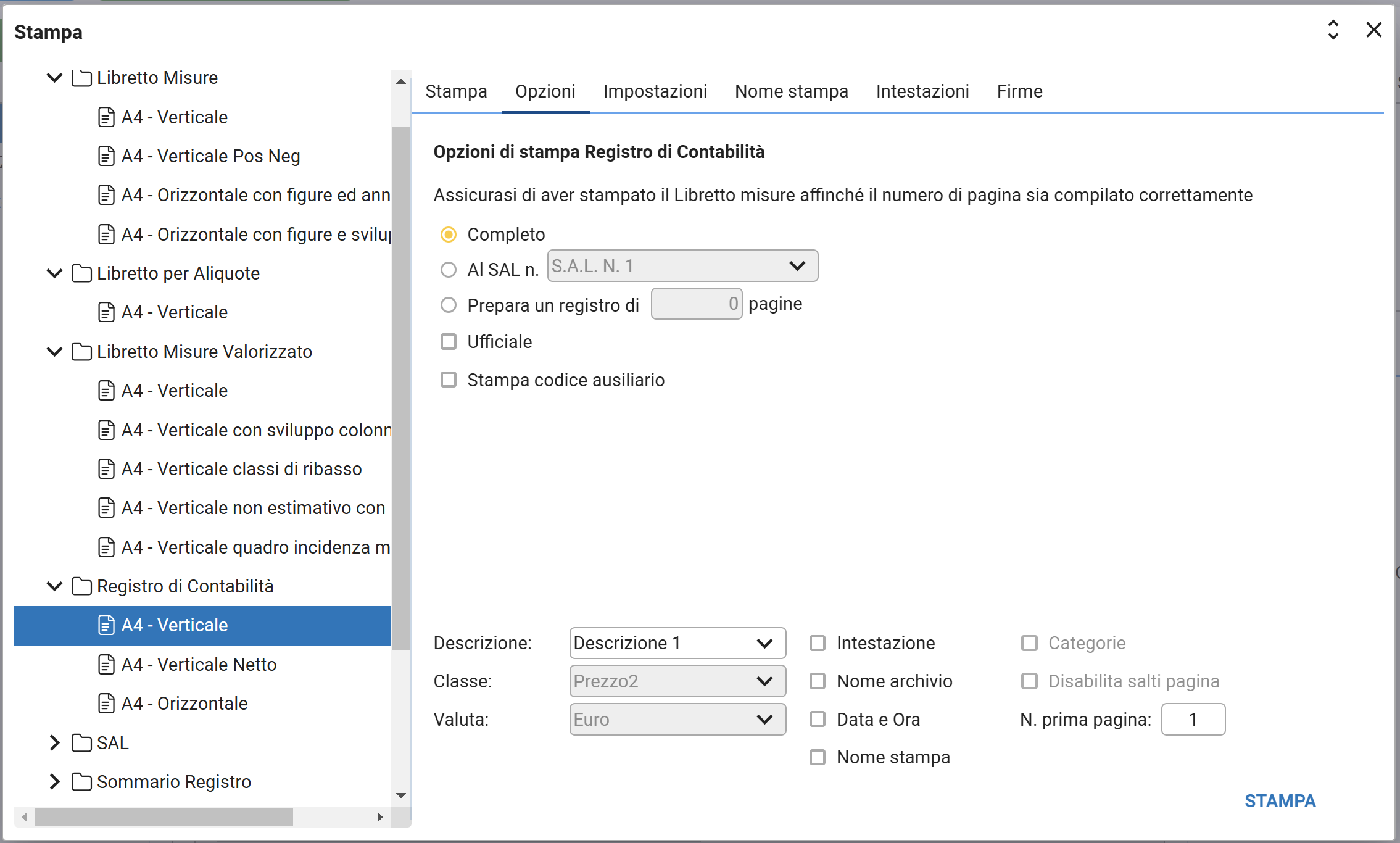Click the N. prima pagina input field
Viewport: 1400px width, 843px height.
coord(1193,720)
